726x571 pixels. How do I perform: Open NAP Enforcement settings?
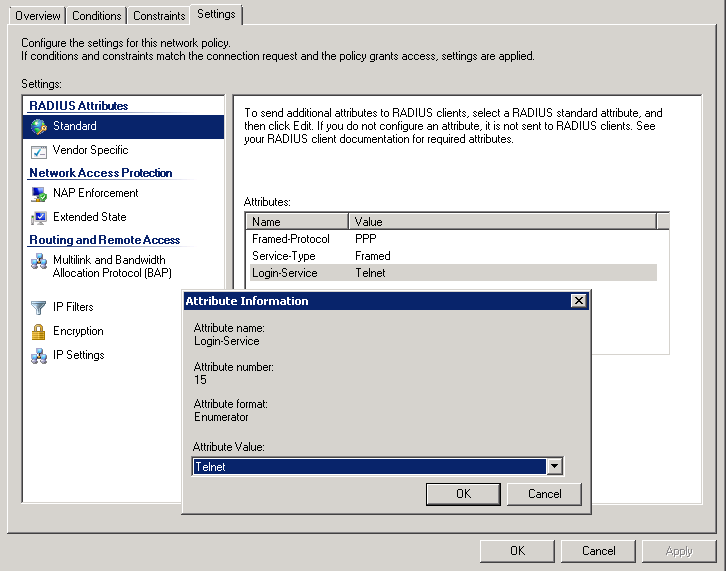coord(95,193)
